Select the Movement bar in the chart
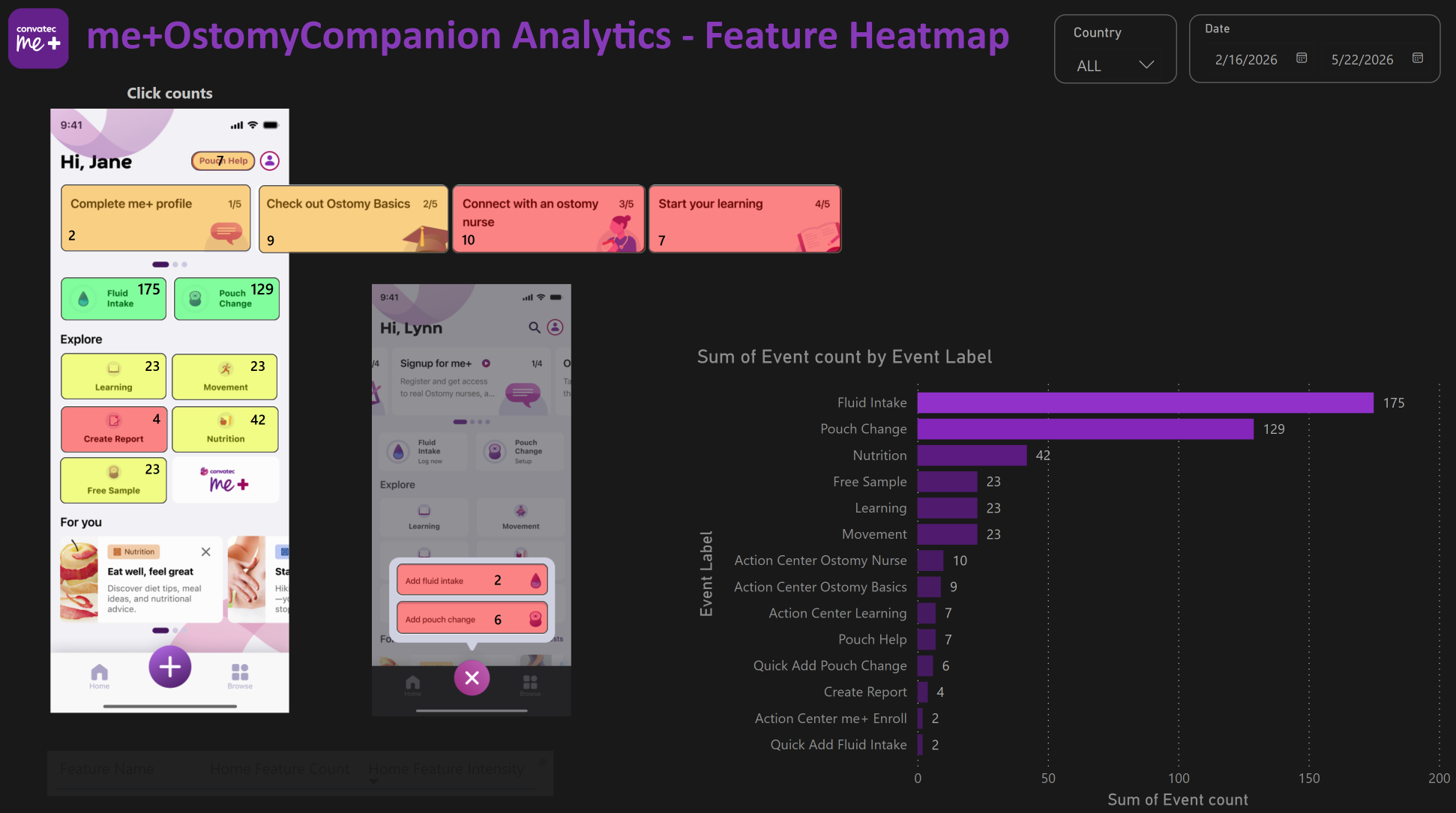Image resolution: width=1456 pixels, height=813 pixels. (948, 534)
